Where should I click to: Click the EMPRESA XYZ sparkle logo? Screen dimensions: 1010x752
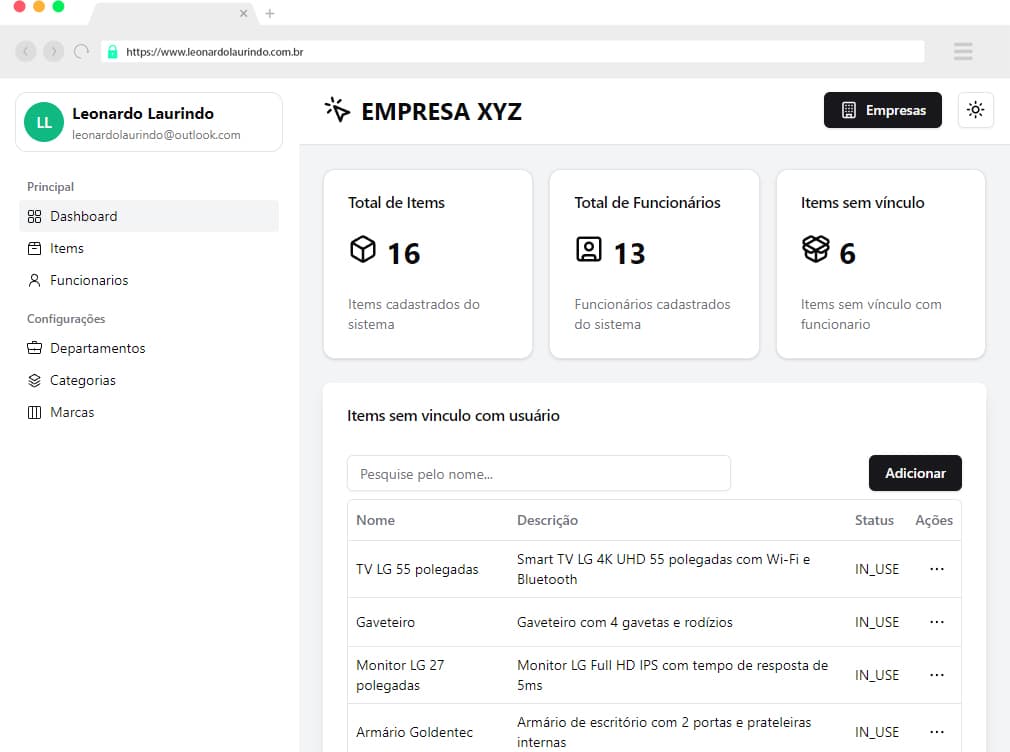coord(337,111)
